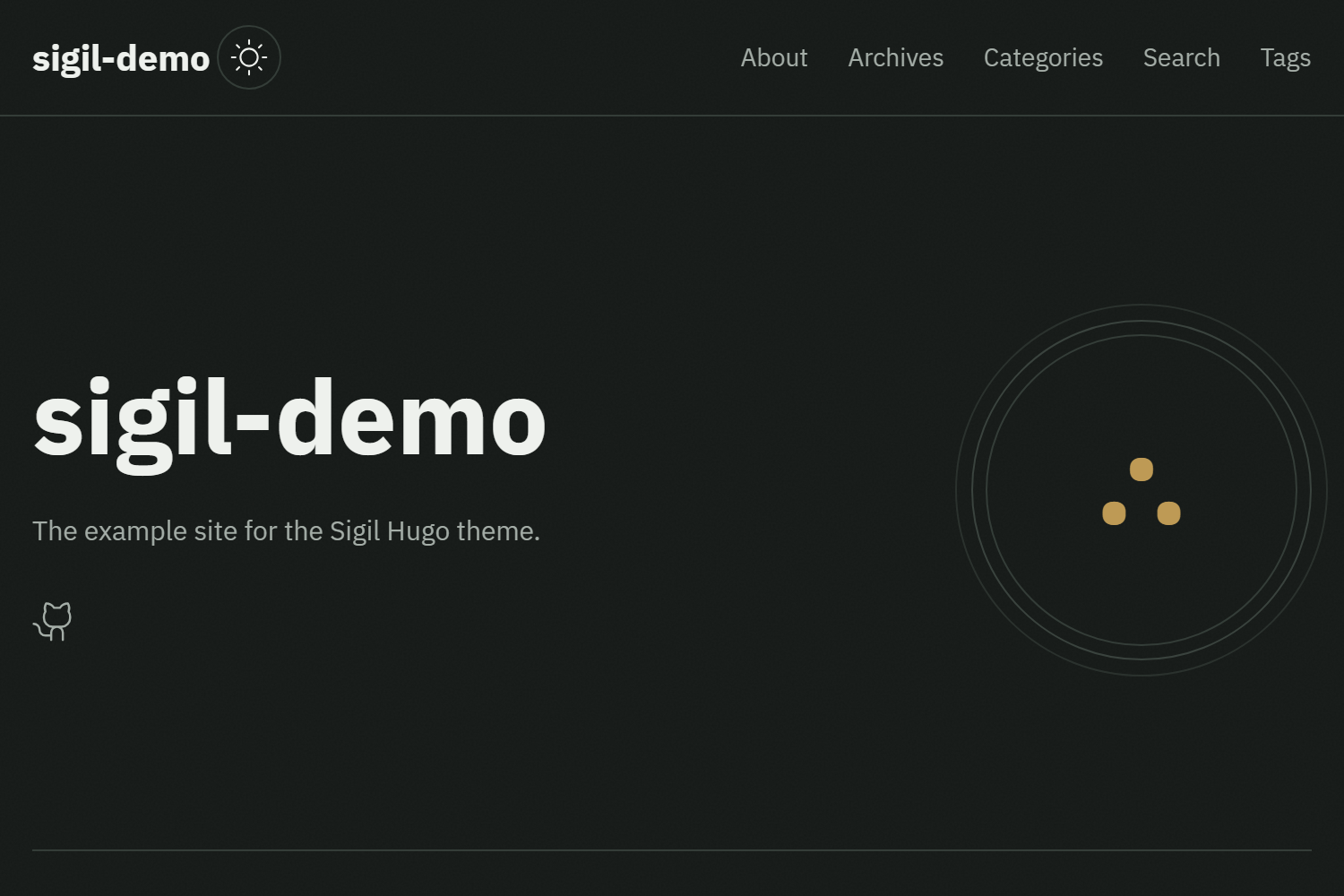
Task: Click the three gold dots sigil emblem
Action: [x=1142, y=490]
